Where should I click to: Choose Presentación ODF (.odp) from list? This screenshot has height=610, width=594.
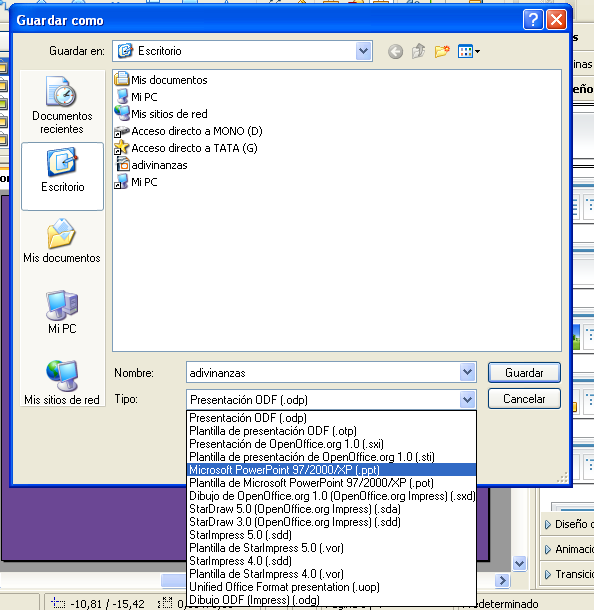coord(331,418)
